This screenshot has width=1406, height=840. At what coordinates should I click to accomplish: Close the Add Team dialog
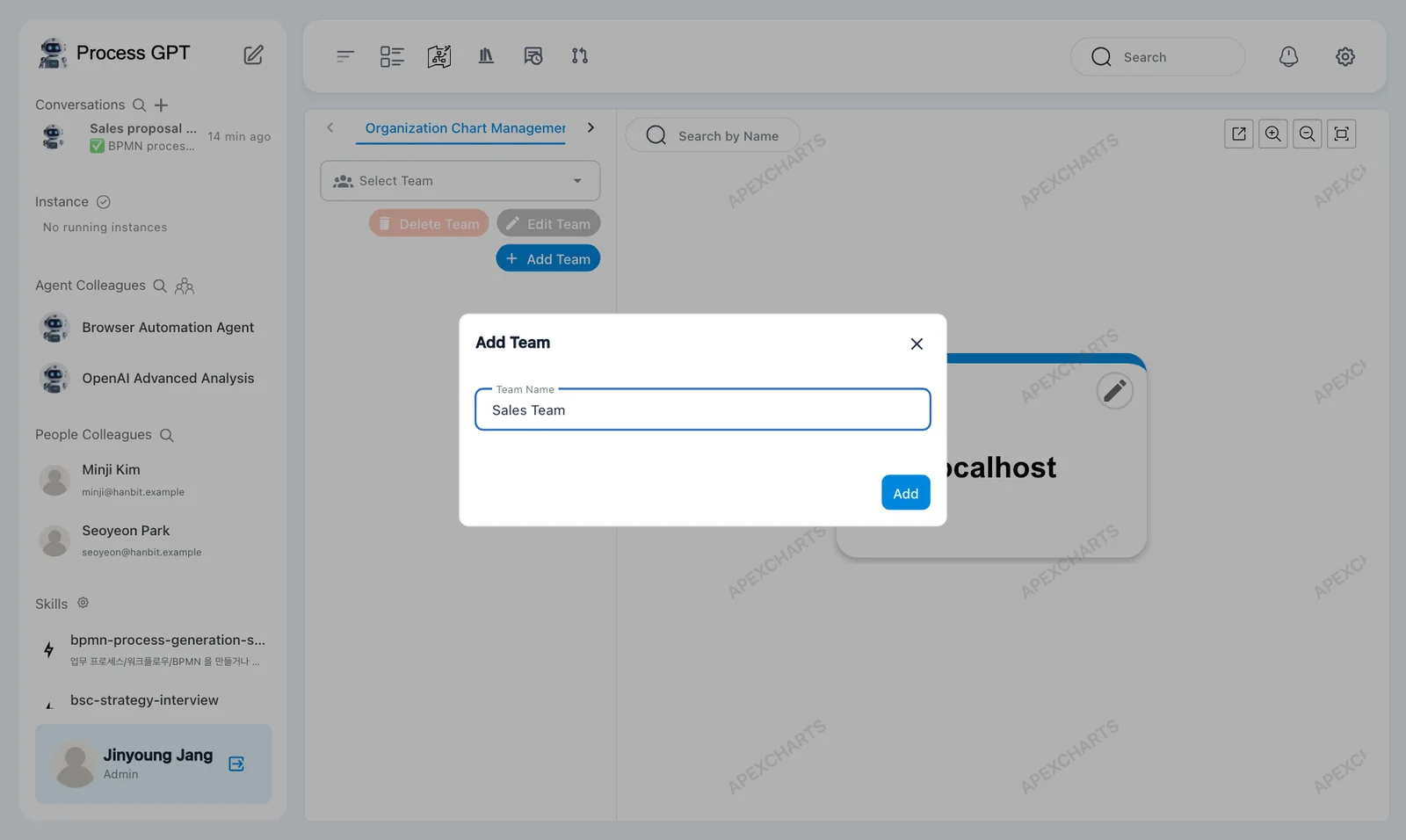917,344
